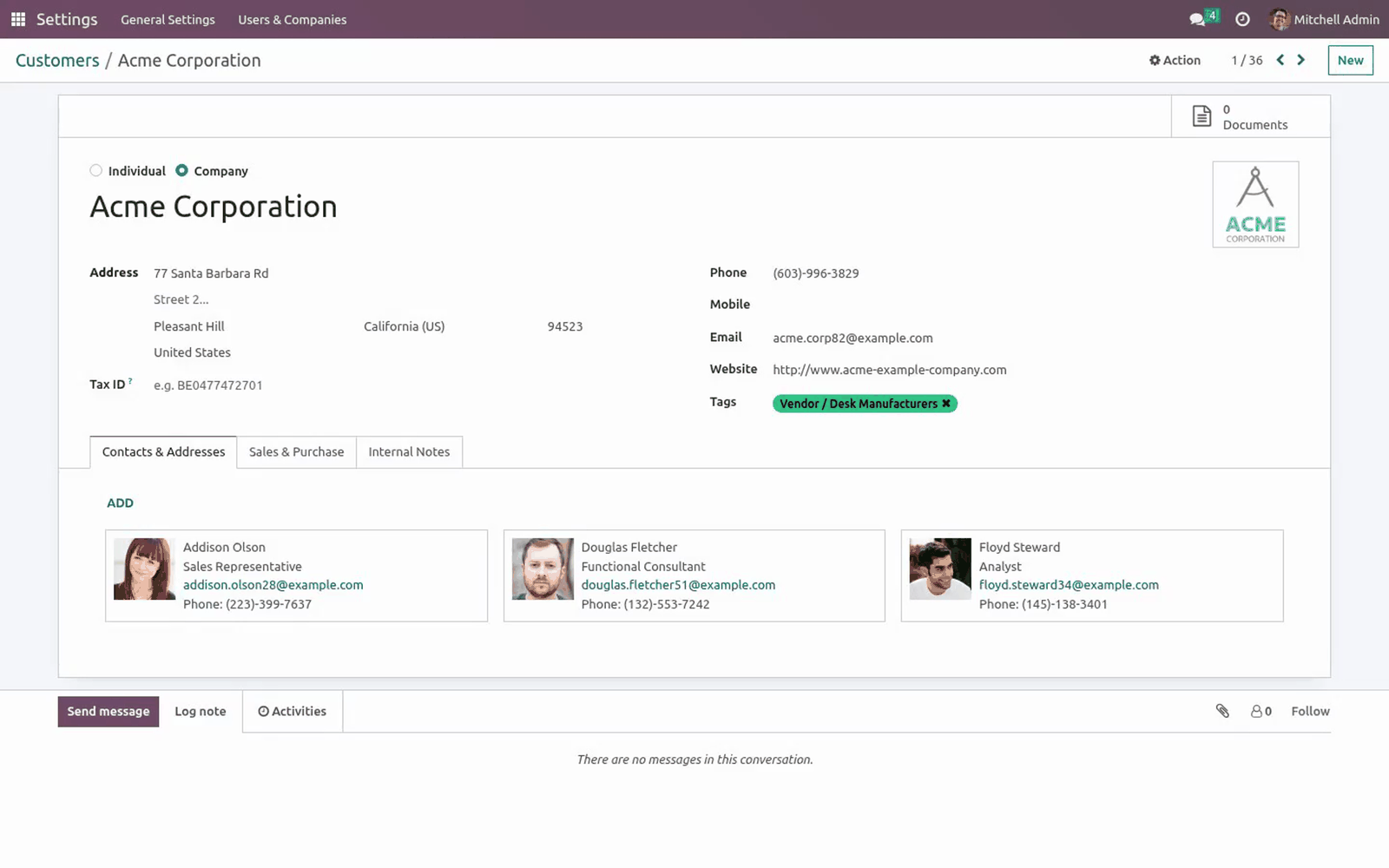Screen dimensions: 1389x868
Task: Click the Log note button
Action: pos(201,711)
